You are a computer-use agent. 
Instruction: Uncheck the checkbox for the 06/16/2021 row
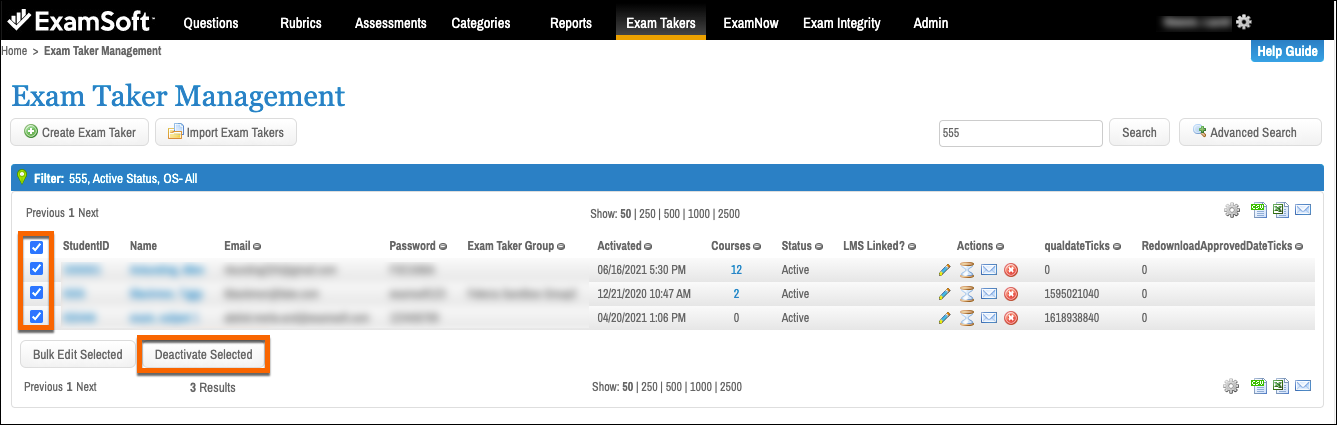click(36, 269)
